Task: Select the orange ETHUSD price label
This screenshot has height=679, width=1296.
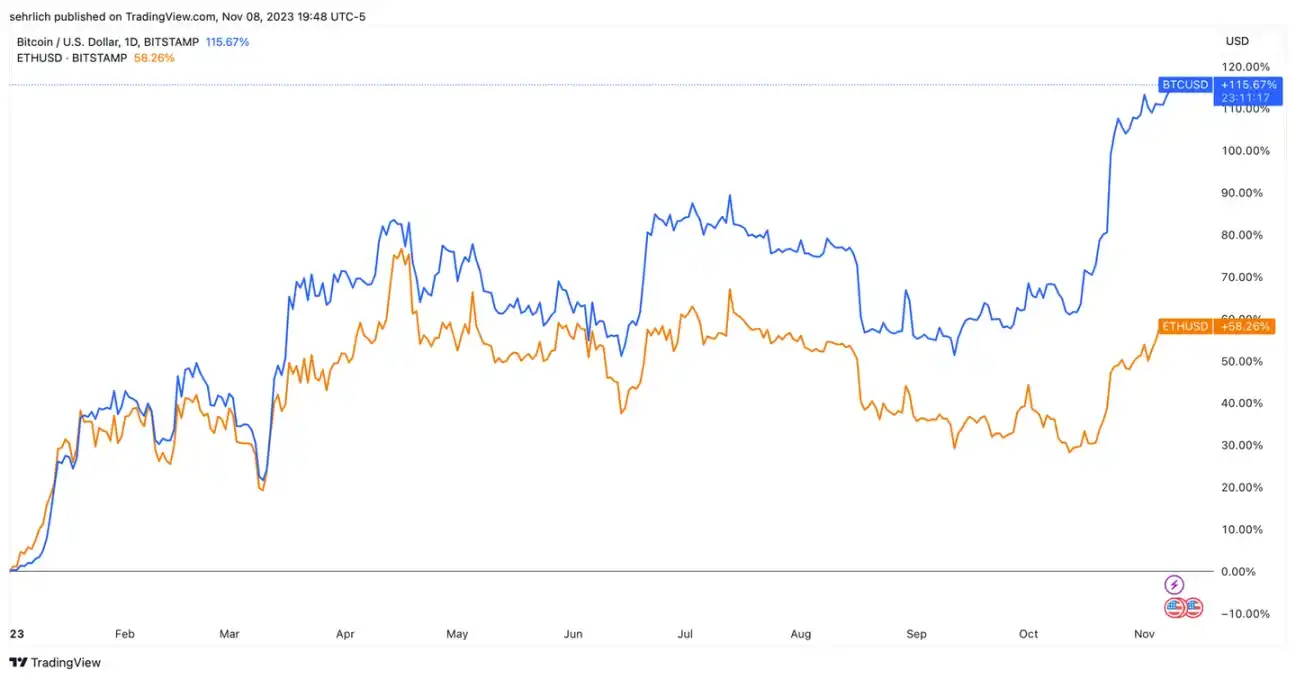Action: (x=1185, y=326)
